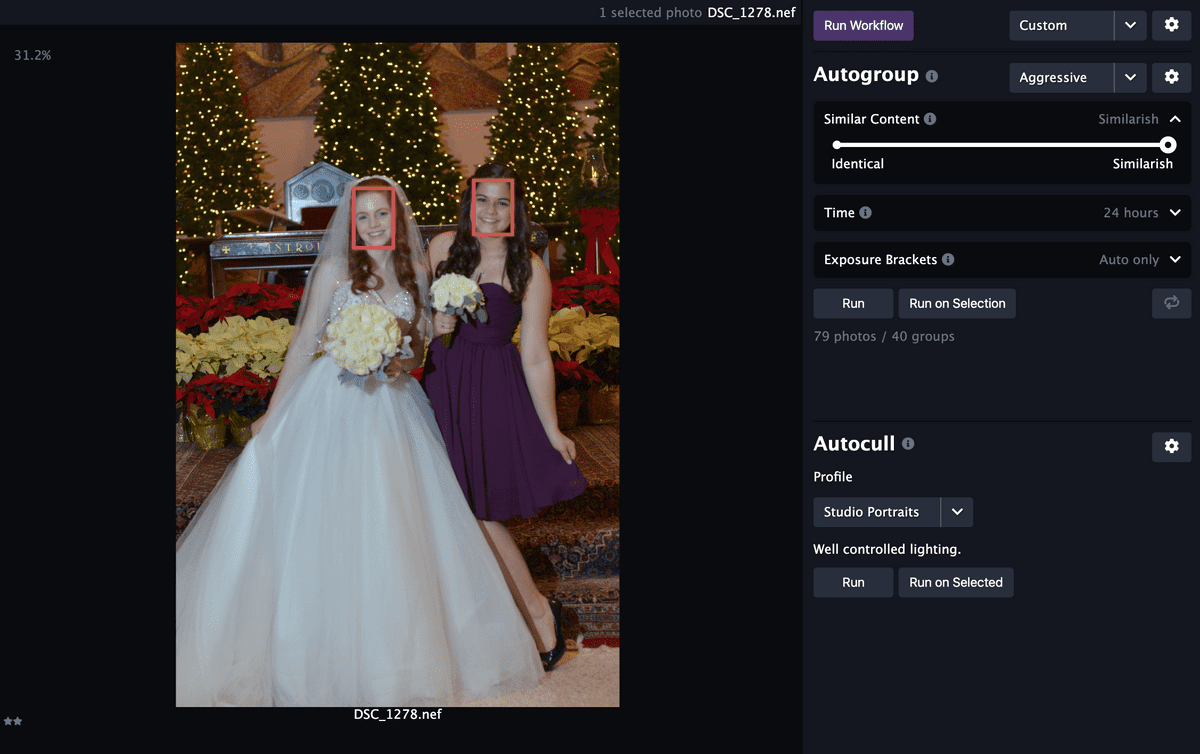Open the Autogroup settings gear
The image size is (1200, 754).
point(1171,77)
